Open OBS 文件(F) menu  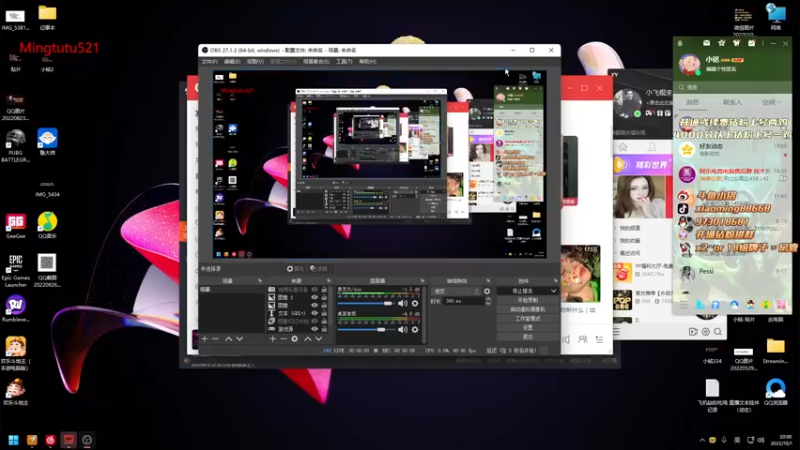[209, 61]
